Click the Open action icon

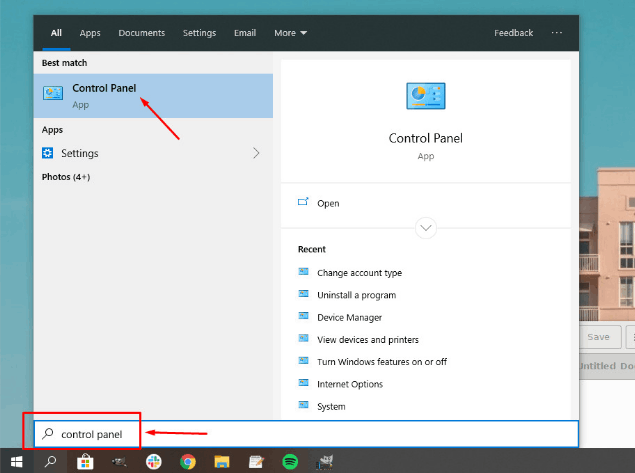303,202
